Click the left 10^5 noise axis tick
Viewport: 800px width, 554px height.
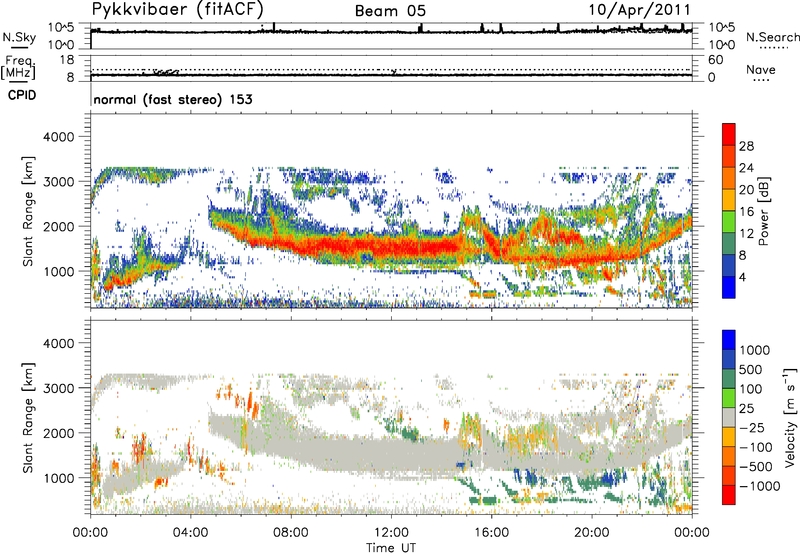point(61,28)
